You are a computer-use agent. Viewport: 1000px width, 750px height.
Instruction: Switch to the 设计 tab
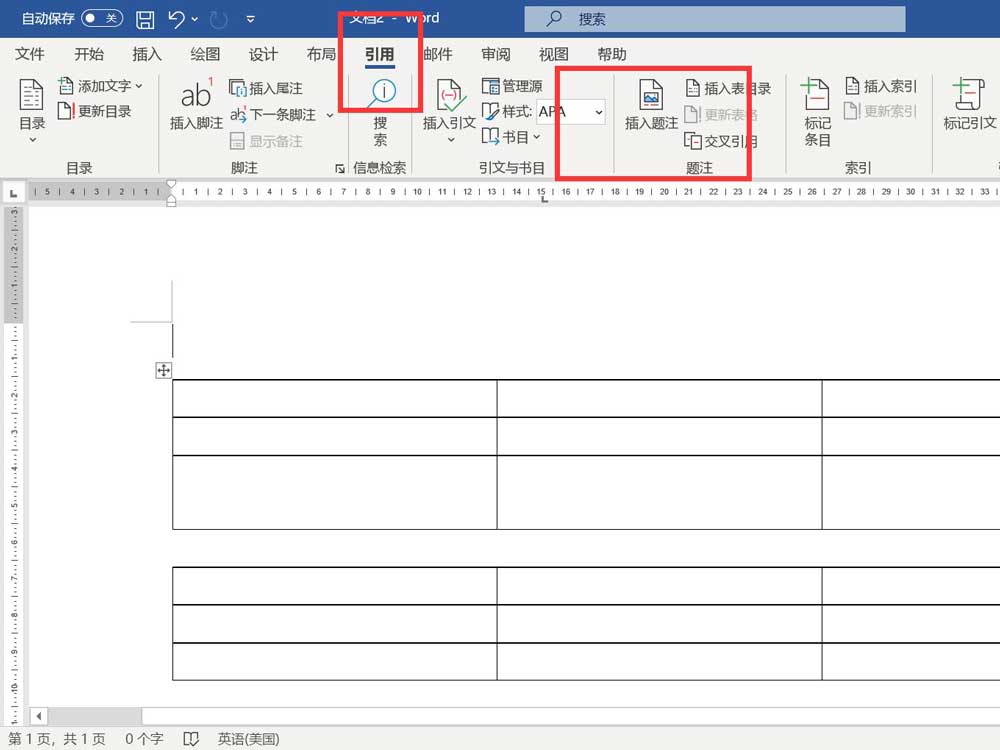click(263, 54)
